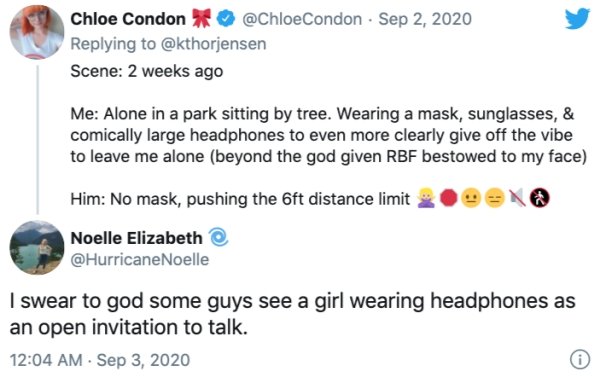Click the 12:04 AM · Sep 3, 2020 timestamp

point(99,360)
